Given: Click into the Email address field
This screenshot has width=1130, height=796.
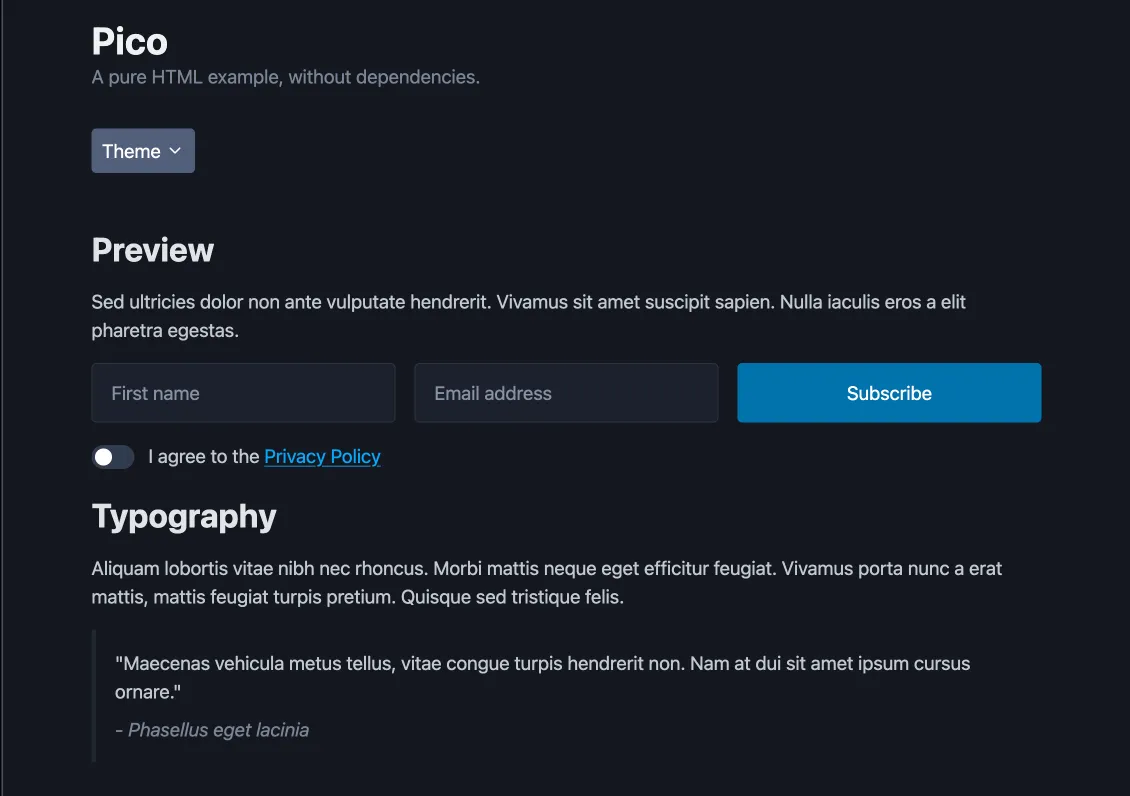Looking at the screenshot, I should click(x=566, y=393).
